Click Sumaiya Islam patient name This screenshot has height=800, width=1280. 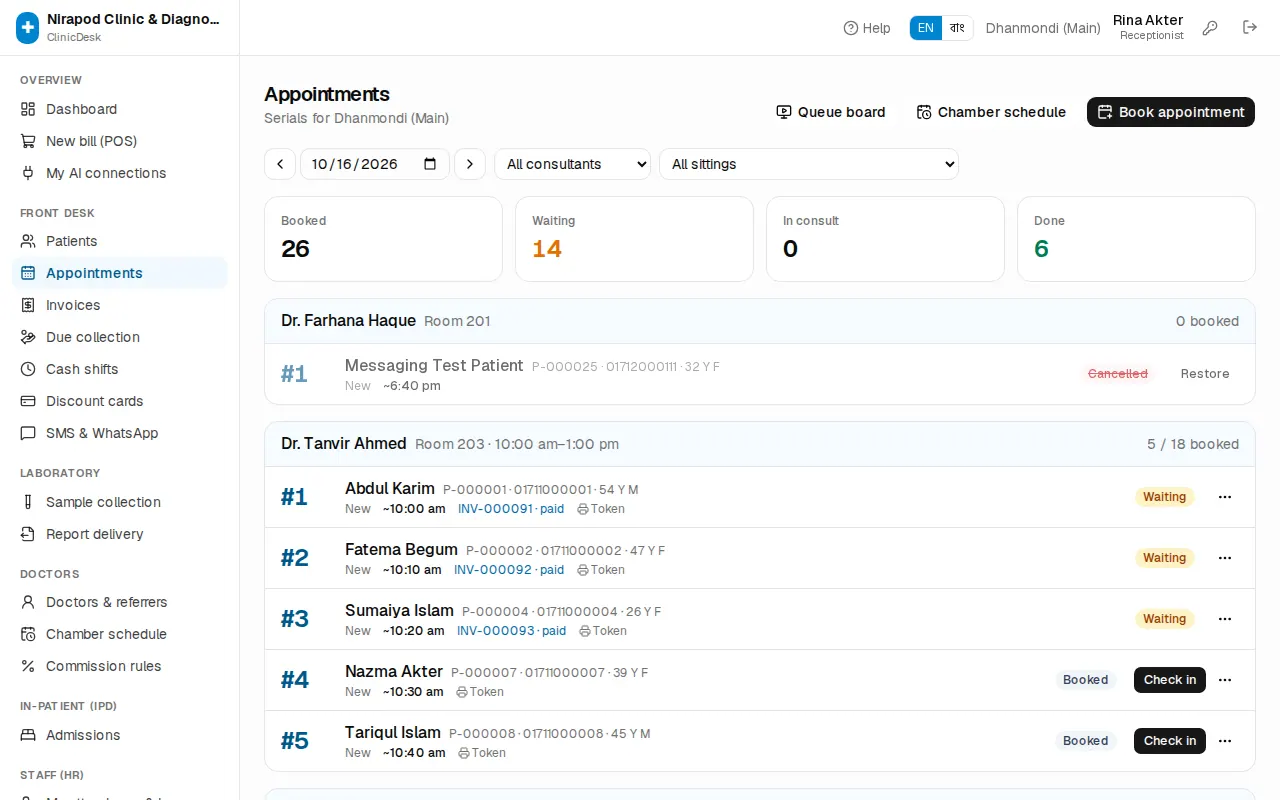(399, 611)
